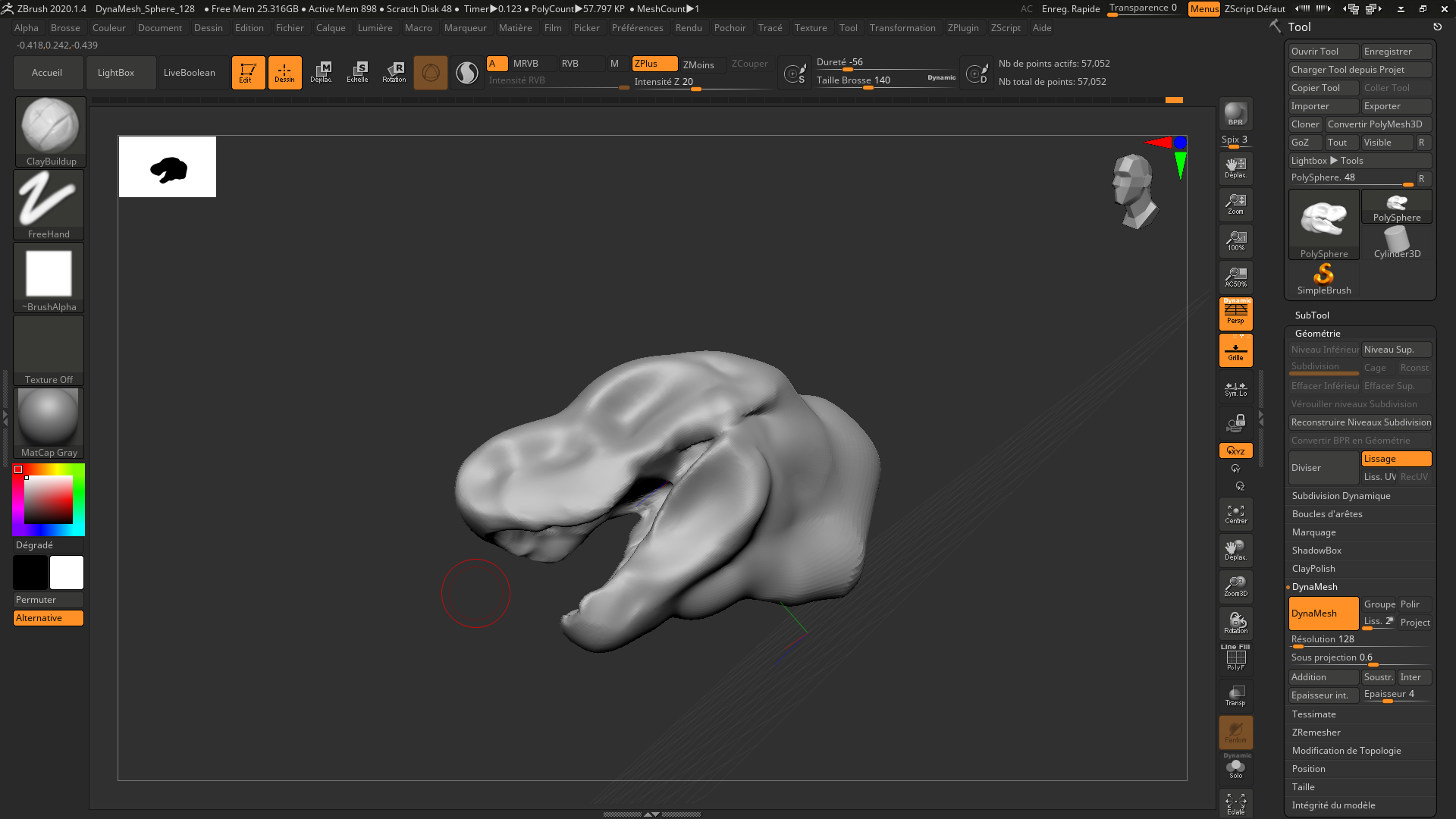Screen dimensions: 1456x819
Task: Select the SimpleBrush tool thumbnail
Action: pos(1324,279)
